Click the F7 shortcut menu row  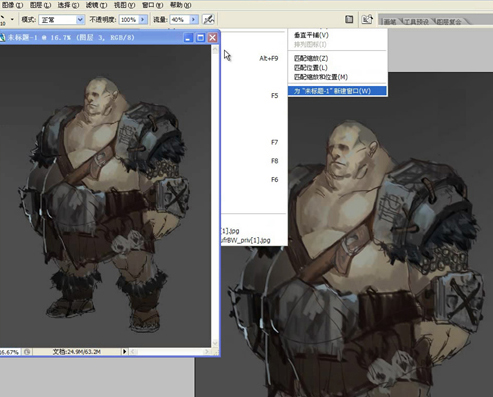coord(254,142)
